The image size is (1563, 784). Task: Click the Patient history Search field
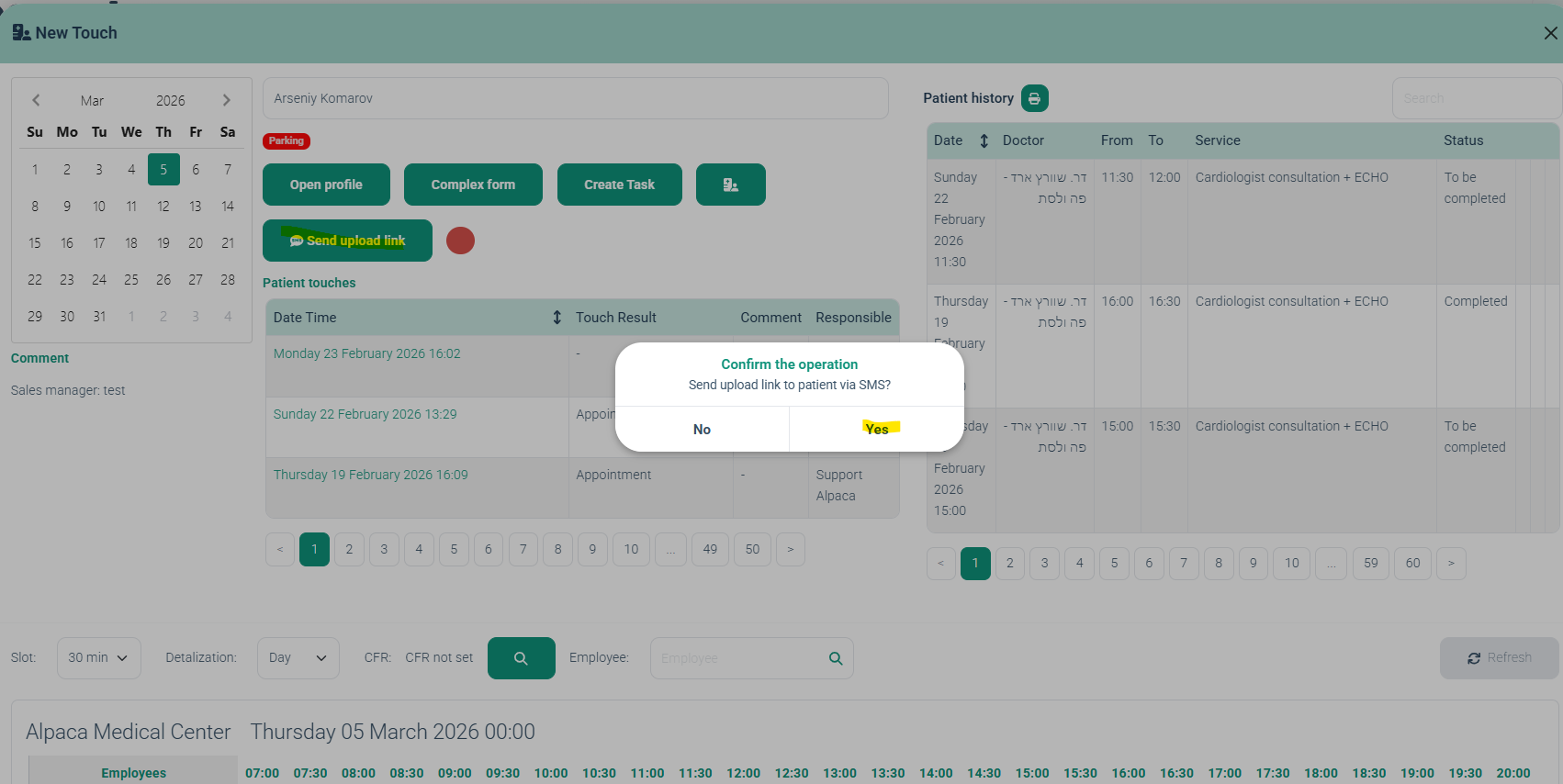pyautogui.click(x=1474, y=98)
